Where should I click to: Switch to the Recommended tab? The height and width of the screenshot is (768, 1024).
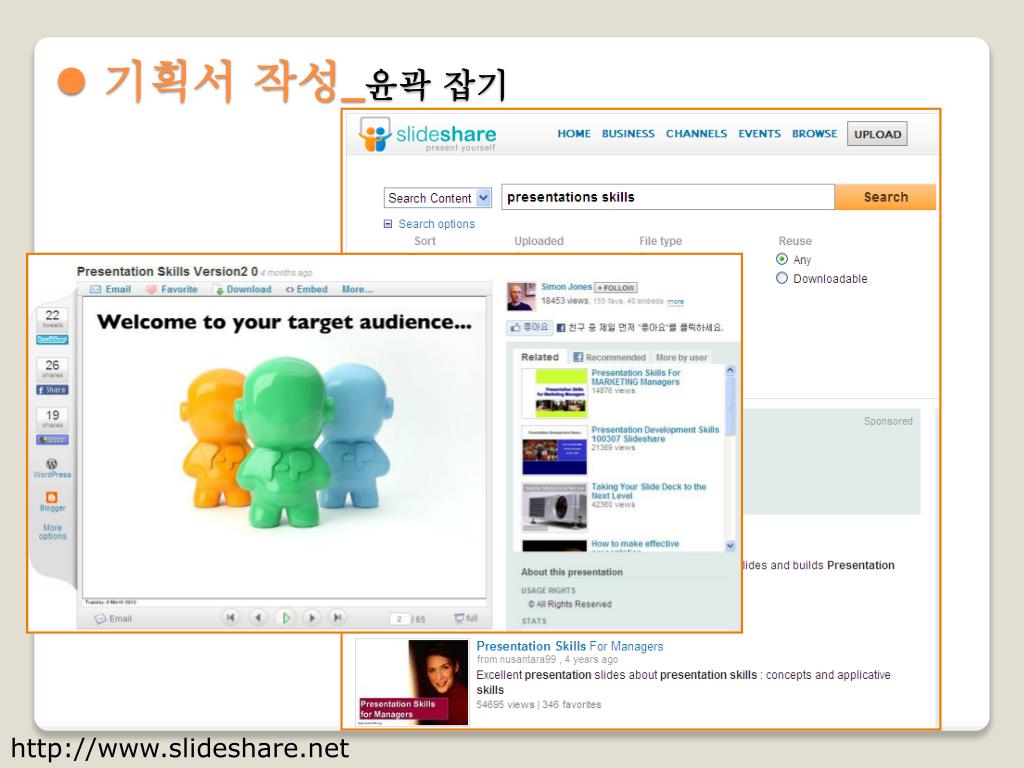click(x=609, y=357)
